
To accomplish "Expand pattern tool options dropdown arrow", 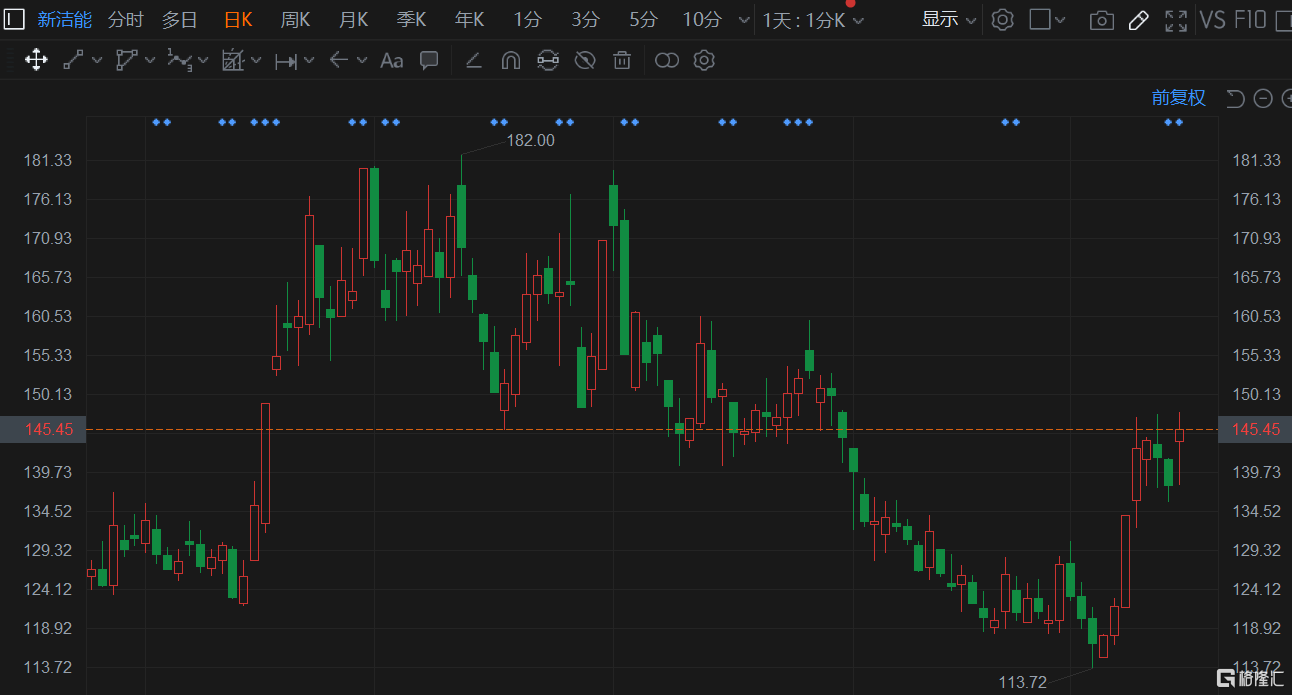I will (x=256, y=61).
